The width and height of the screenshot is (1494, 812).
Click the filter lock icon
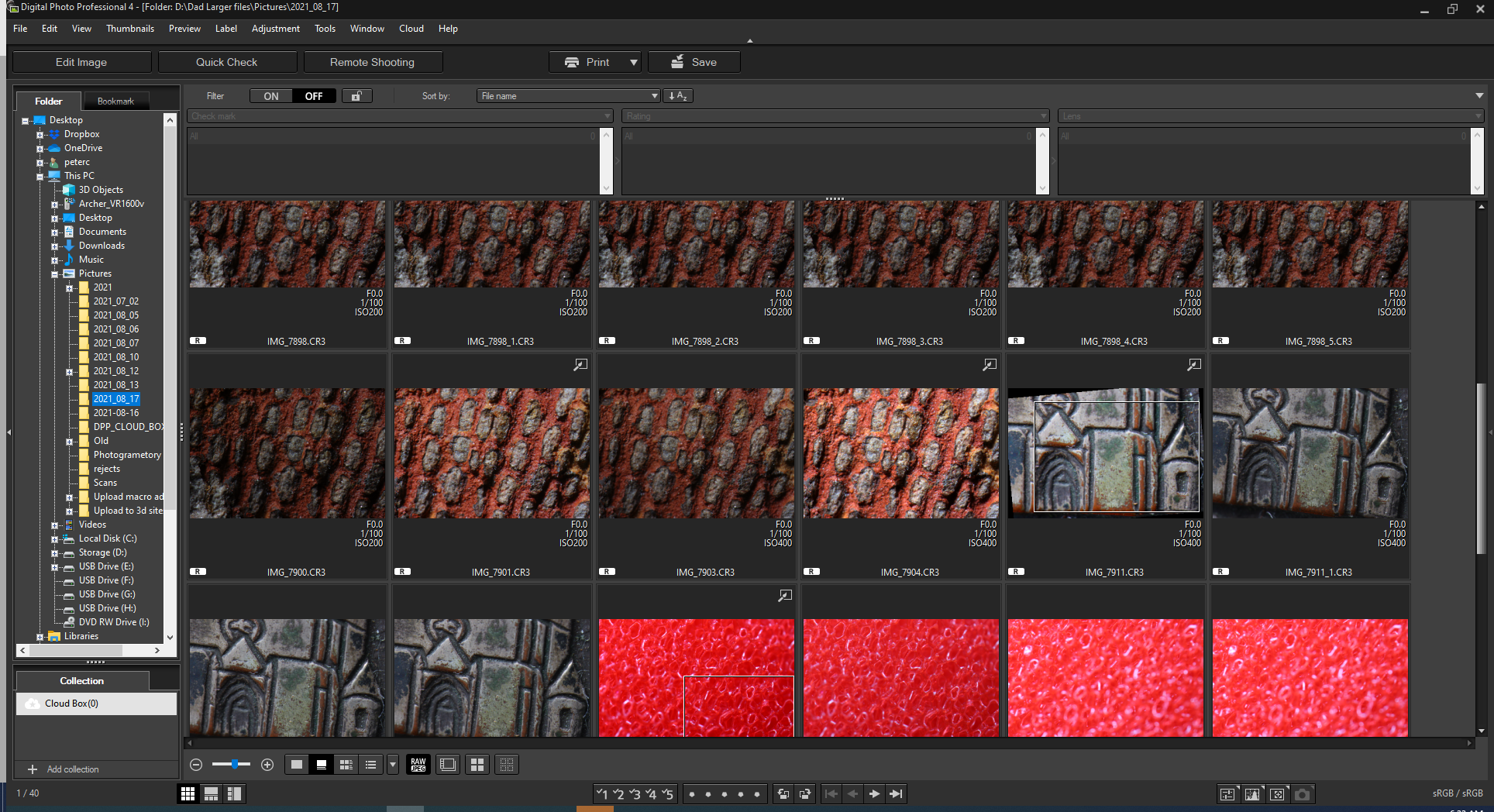(356, 96)
